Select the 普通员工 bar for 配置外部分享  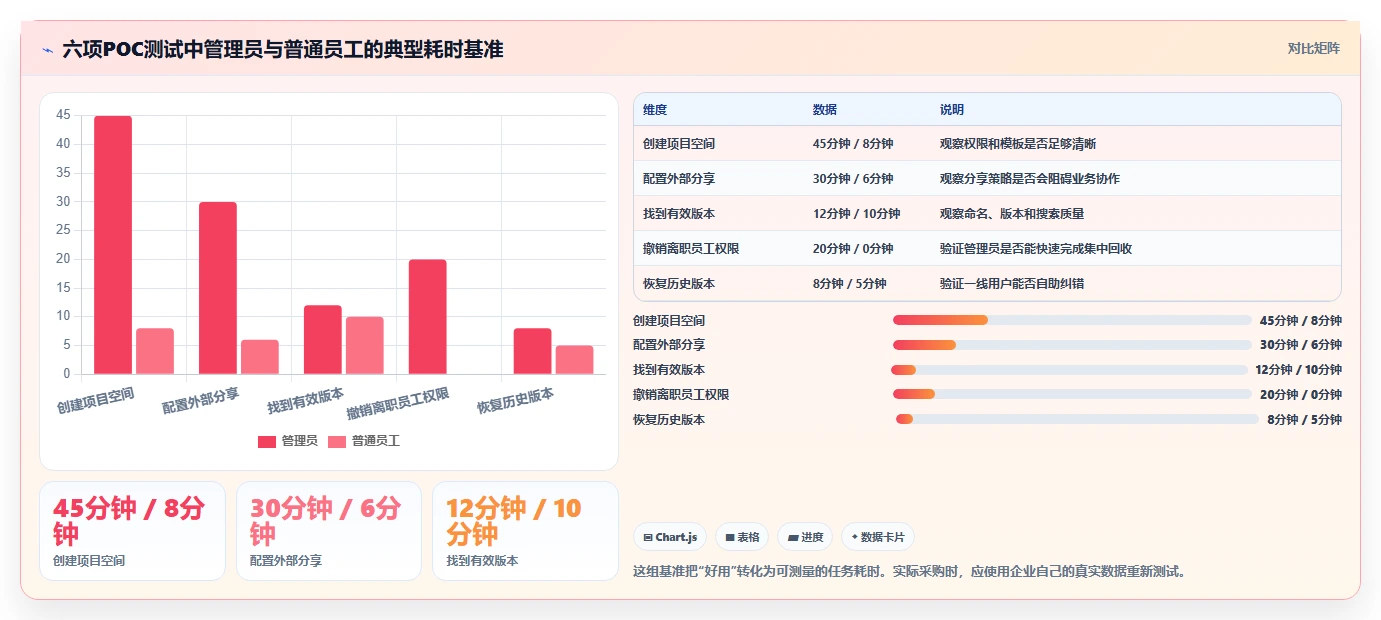tap(260, 357)
